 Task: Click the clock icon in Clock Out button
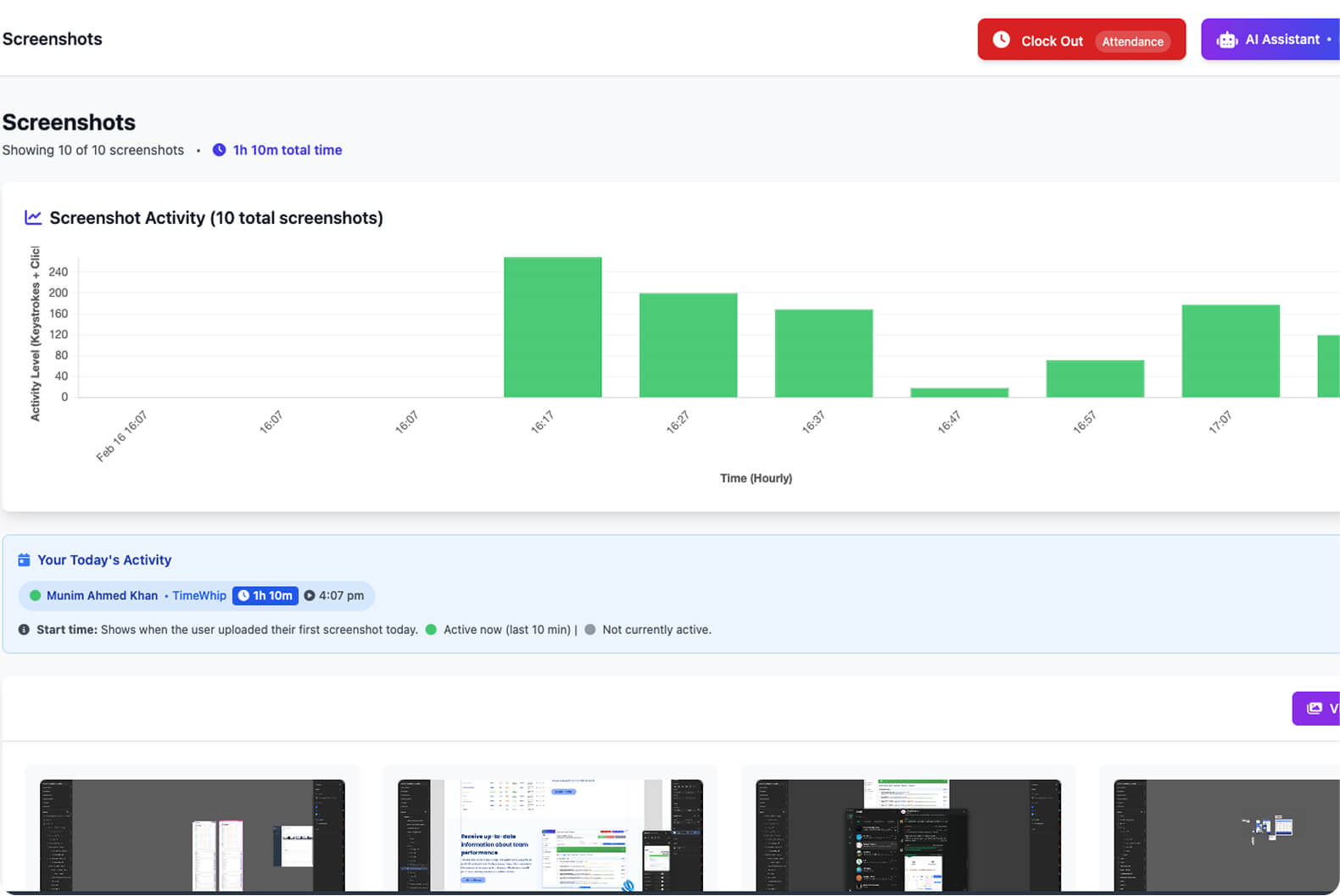pyautogui.click(x=1002, y=40)
